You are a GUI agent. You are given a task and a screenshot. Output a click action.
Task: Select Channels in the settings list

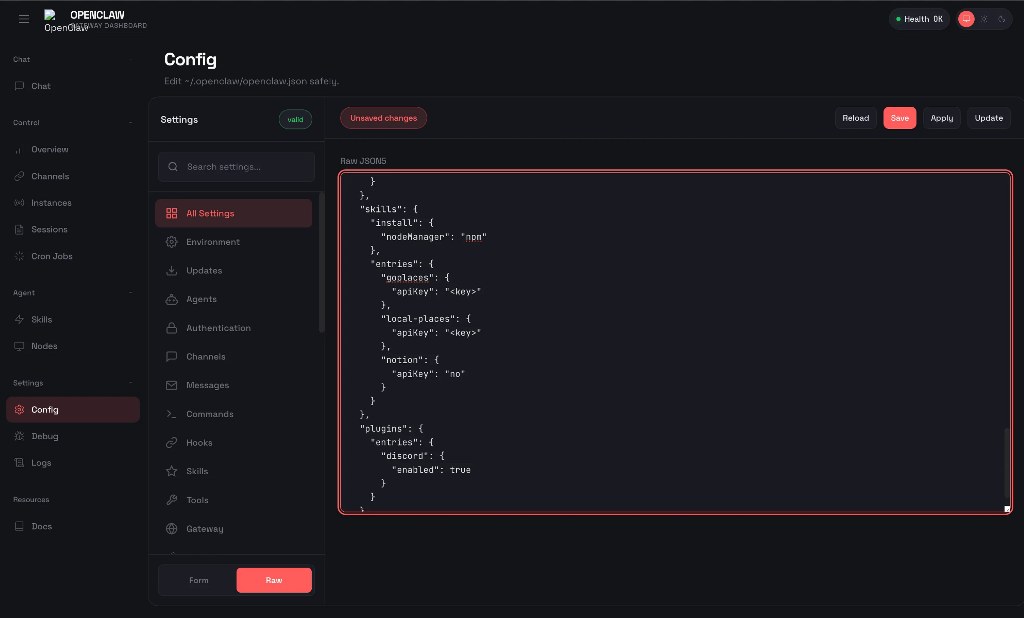[x=233, y=357]
